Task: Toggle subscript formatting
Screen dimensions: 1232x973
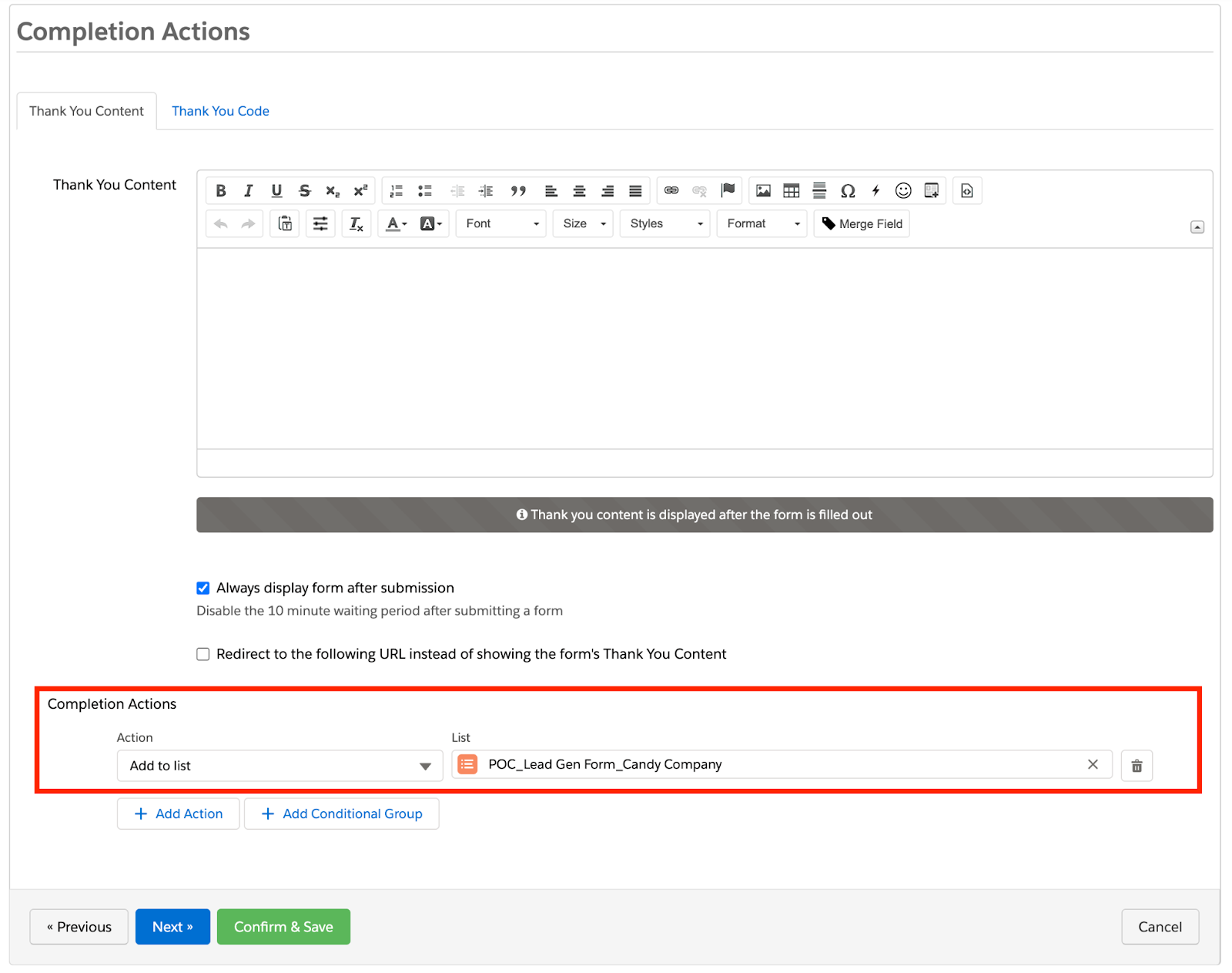Action: [333, 190]
